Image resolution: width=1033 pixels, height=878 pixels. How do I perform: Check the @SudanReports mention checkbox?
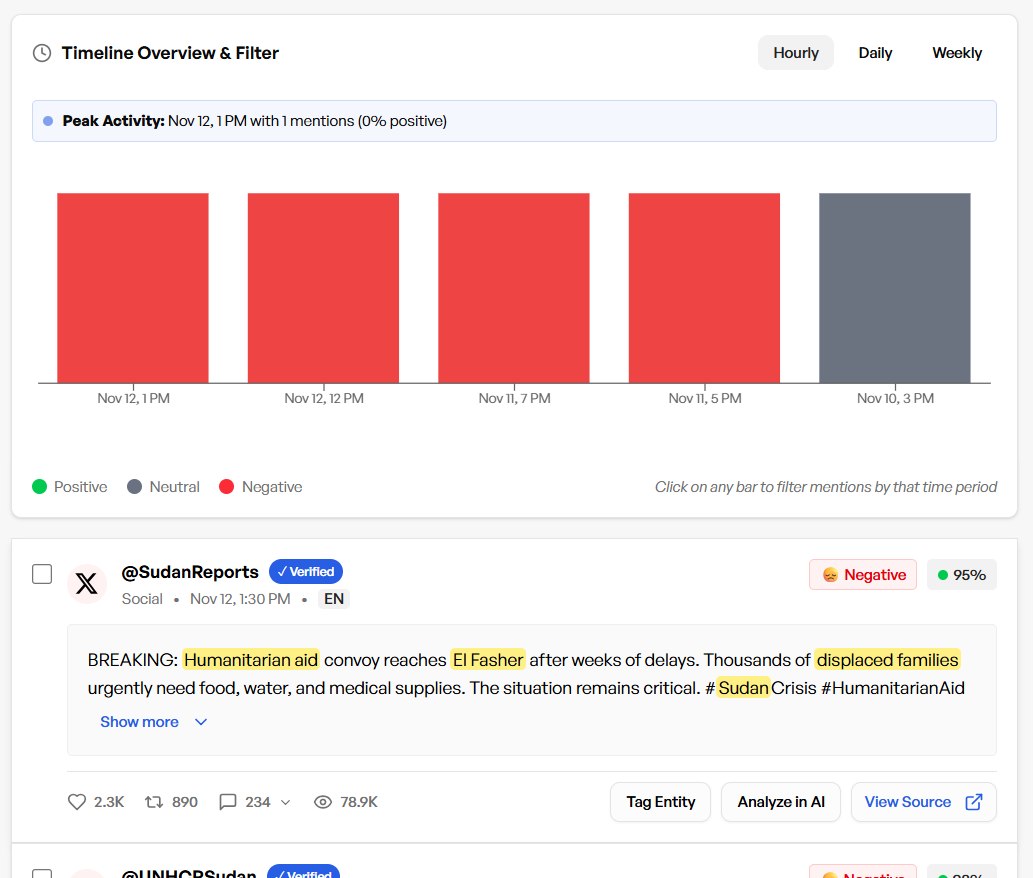42,574
